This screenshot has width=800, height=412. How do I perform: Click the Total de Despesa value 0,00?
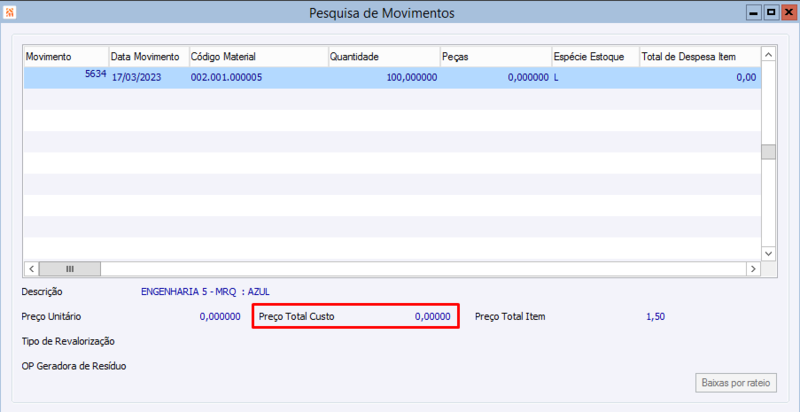[x=700, y=78]
